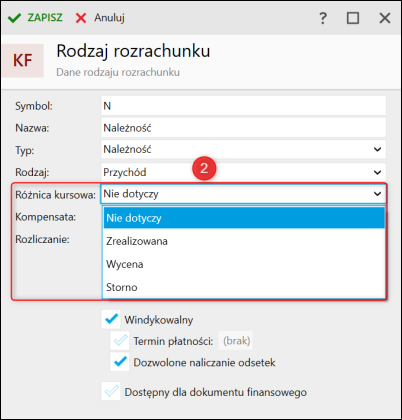Toggle Dozwolone naliczanie odsetek checkbox
This screenshot has height=420, width=402.
pyautogui.click(x=120, y=362)
